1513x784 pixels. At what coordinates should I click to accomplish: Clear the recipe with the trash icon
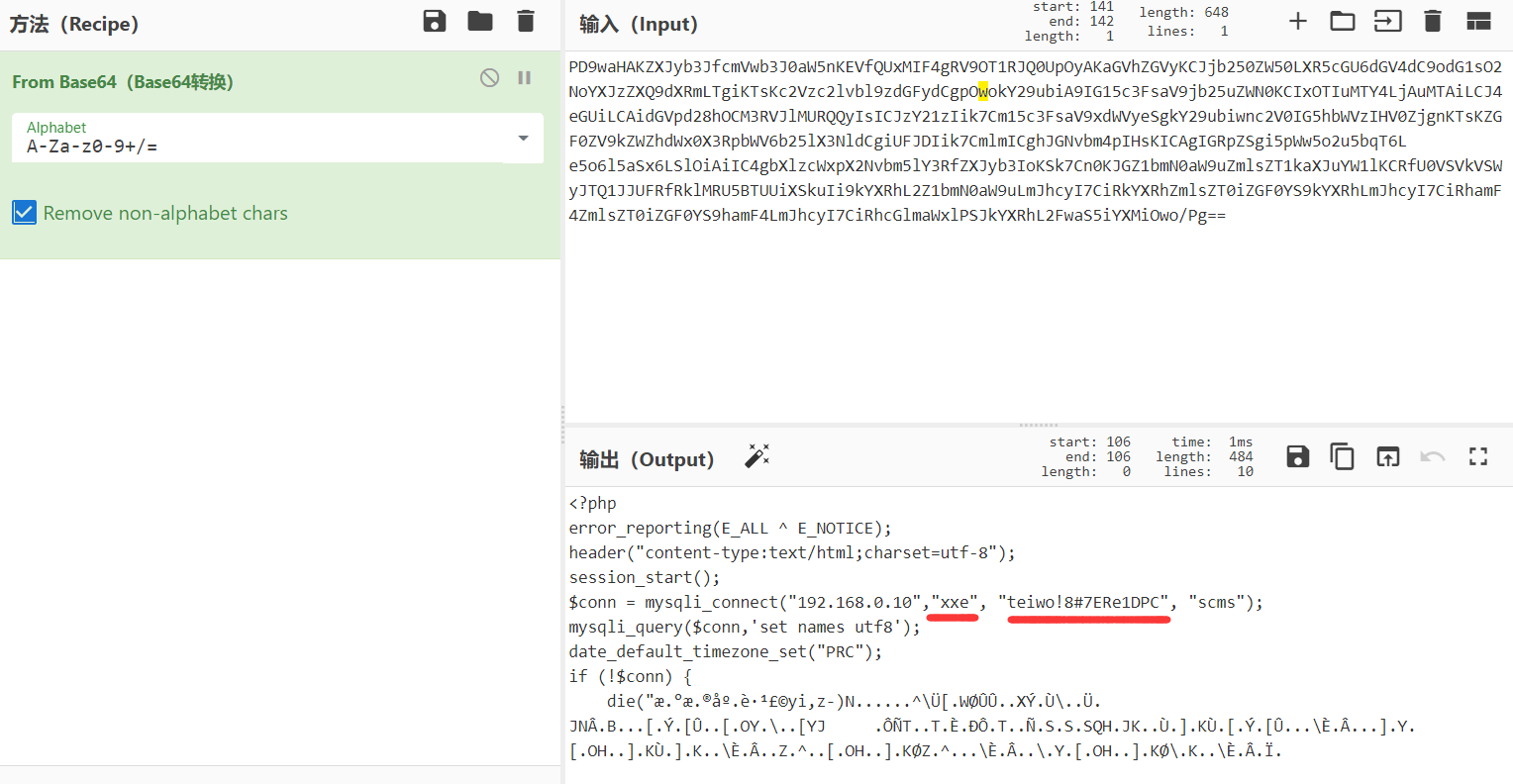(526, 21)
